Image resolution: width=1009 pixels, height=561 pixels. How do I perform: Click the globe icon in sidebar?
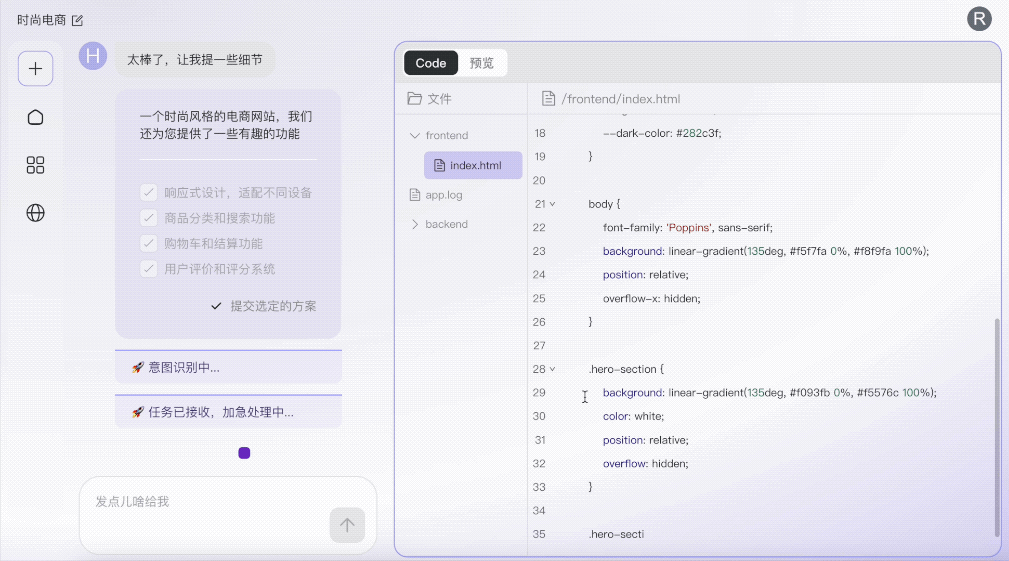click(35, 213)
